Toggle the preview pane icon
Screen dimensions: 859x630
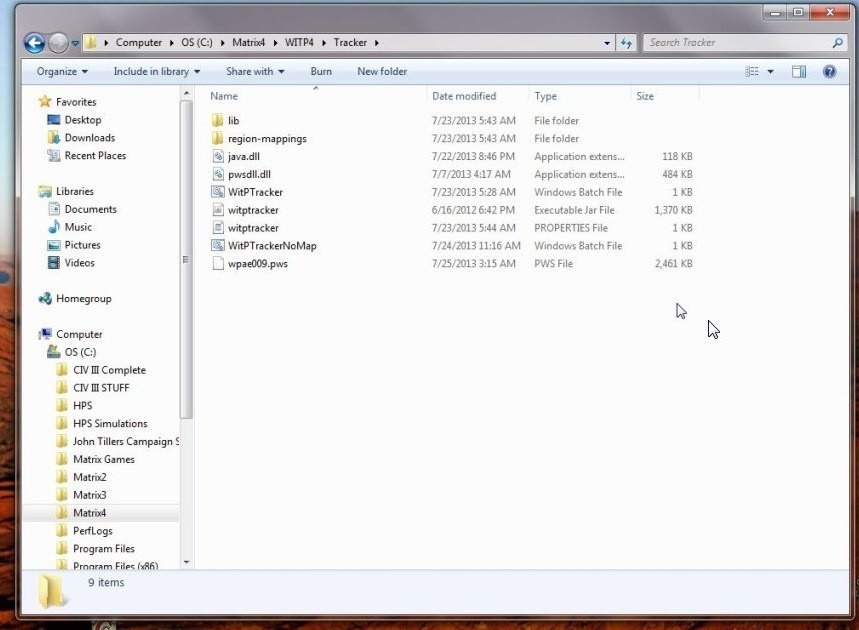click(799, 72)
